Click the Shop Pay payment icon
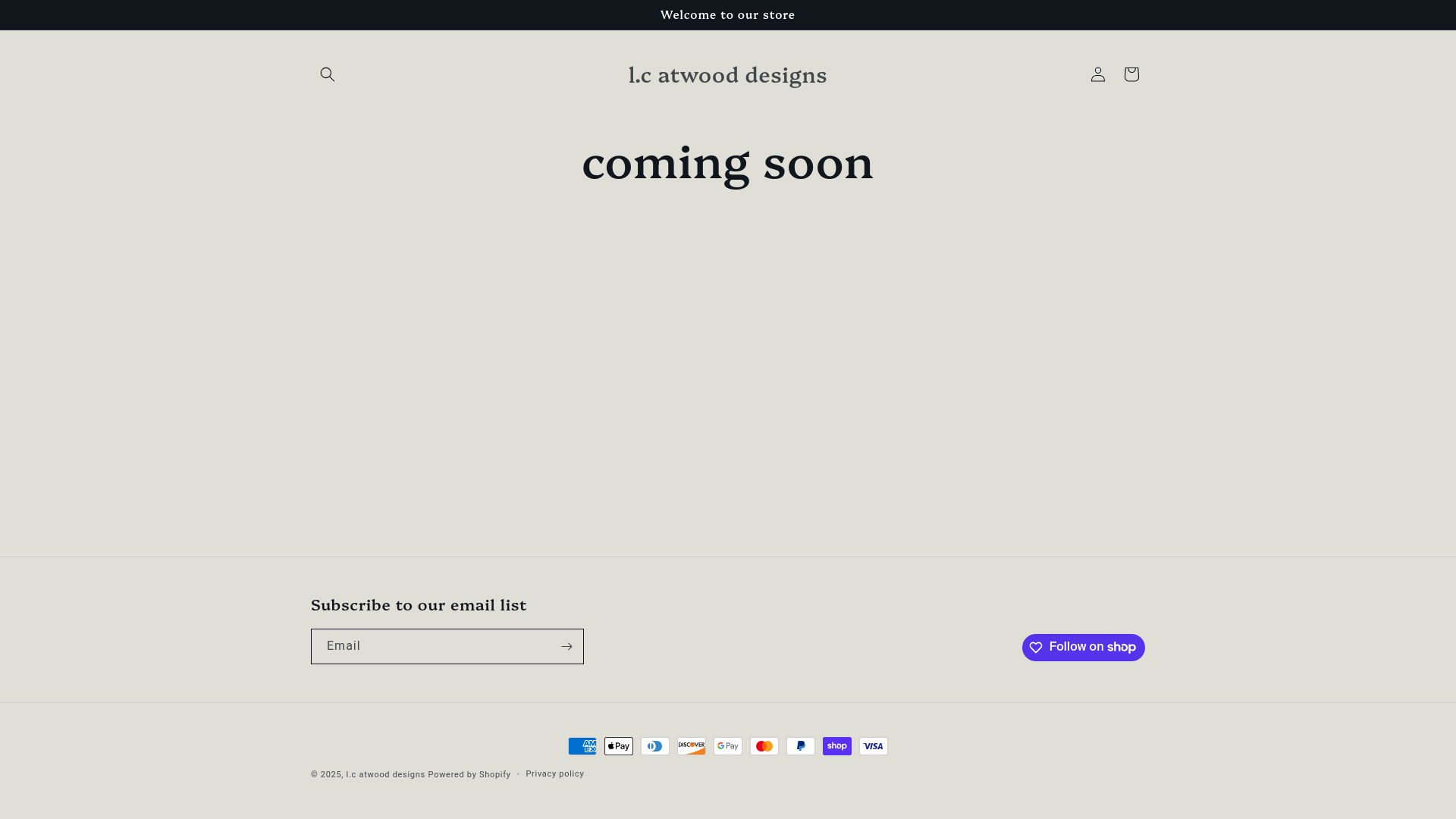Image resolution: width=1456 pixels, height=819 pixels. click(x=837, y=746)
